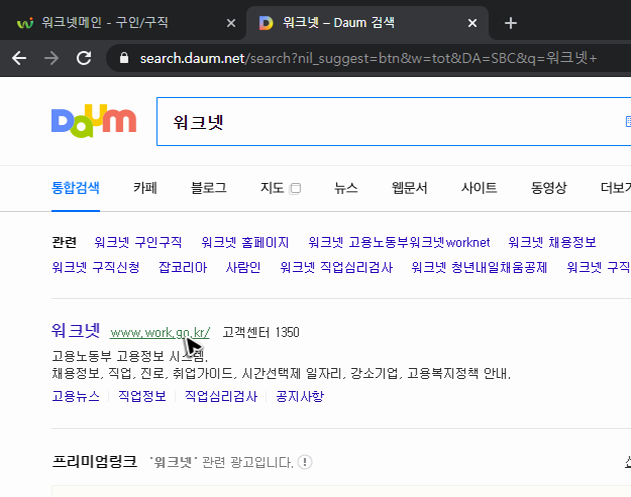Click the info icon next to 프리미엄링크 ad notice
The height and width of the screenshot is (497, 631).
pyautogui.click(x=305, y=462)
